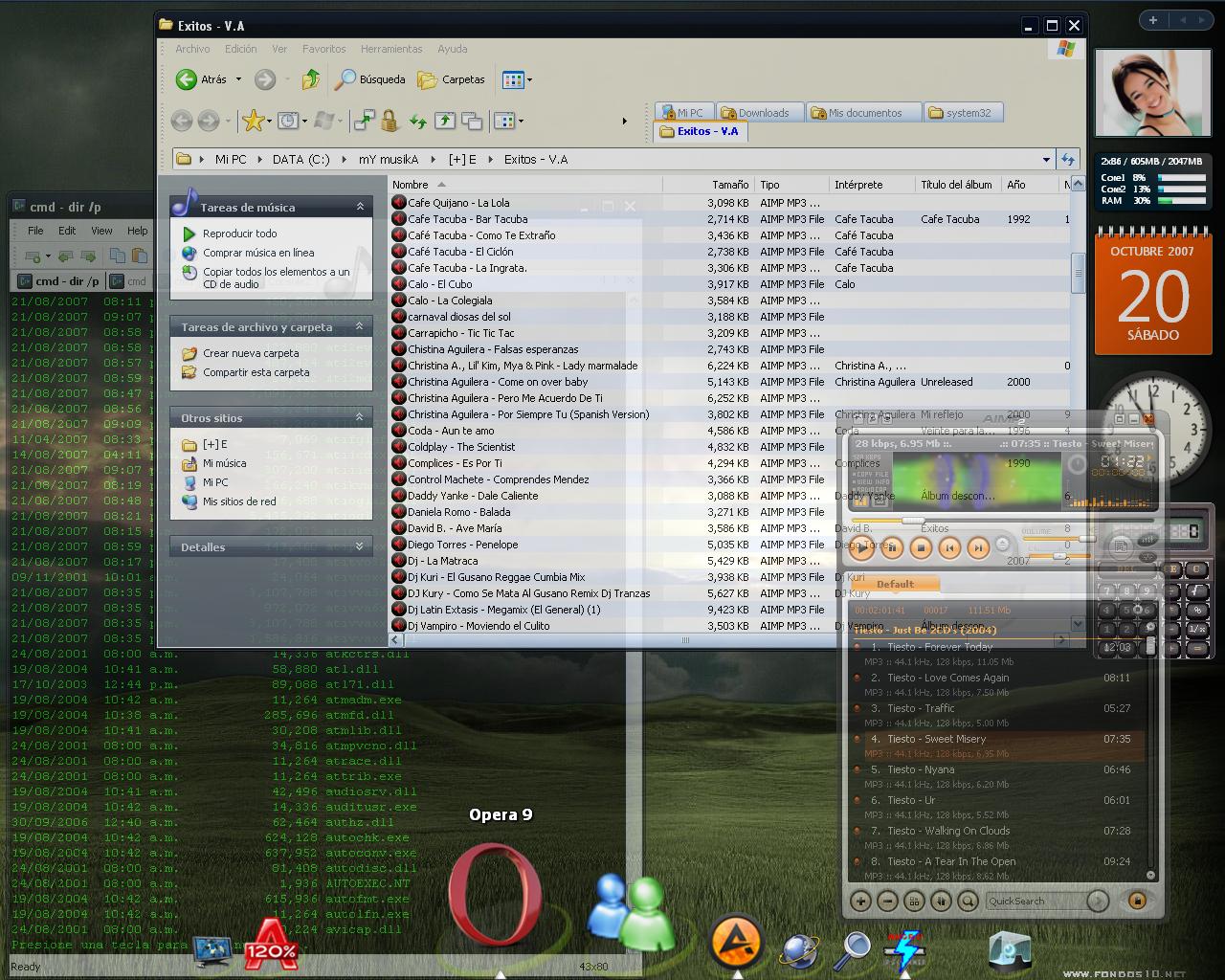Image resolution: width=1225 pixels, height=980 pixels.
Task: Click the AIMP sort playlist button
Action: [x=941, y=901]
